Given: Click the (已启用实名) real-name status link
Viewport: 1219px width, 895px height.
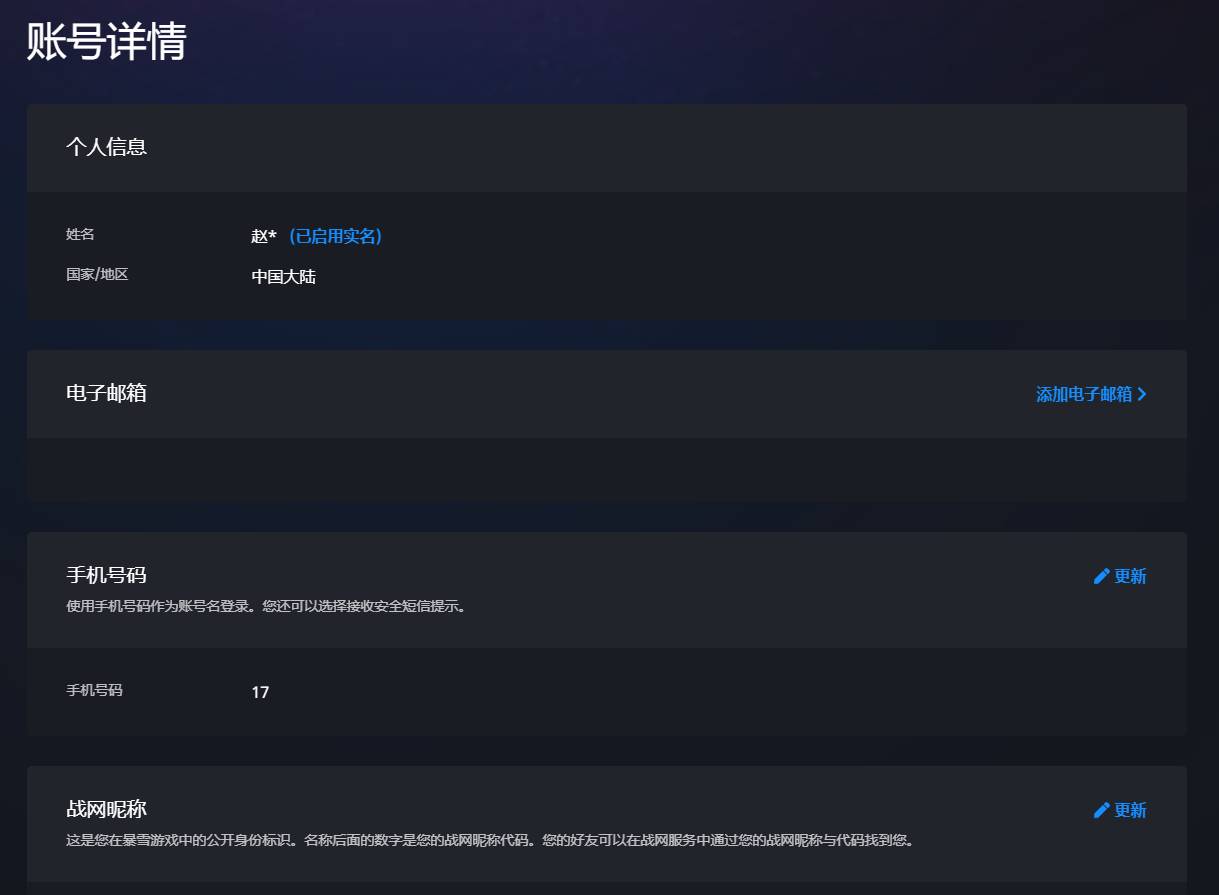Looking at the screenshot, I should pos(335,236).
